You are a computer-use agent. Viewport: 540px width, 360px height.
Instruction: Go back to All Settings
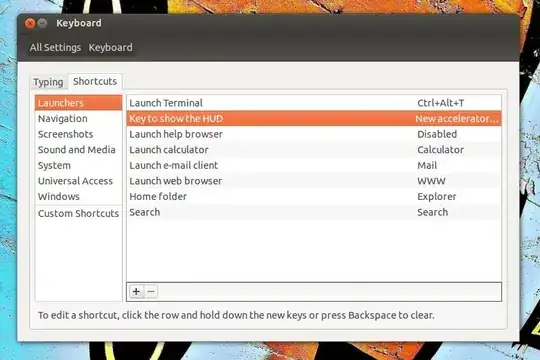pyautogui.click(x=55, y=48)
